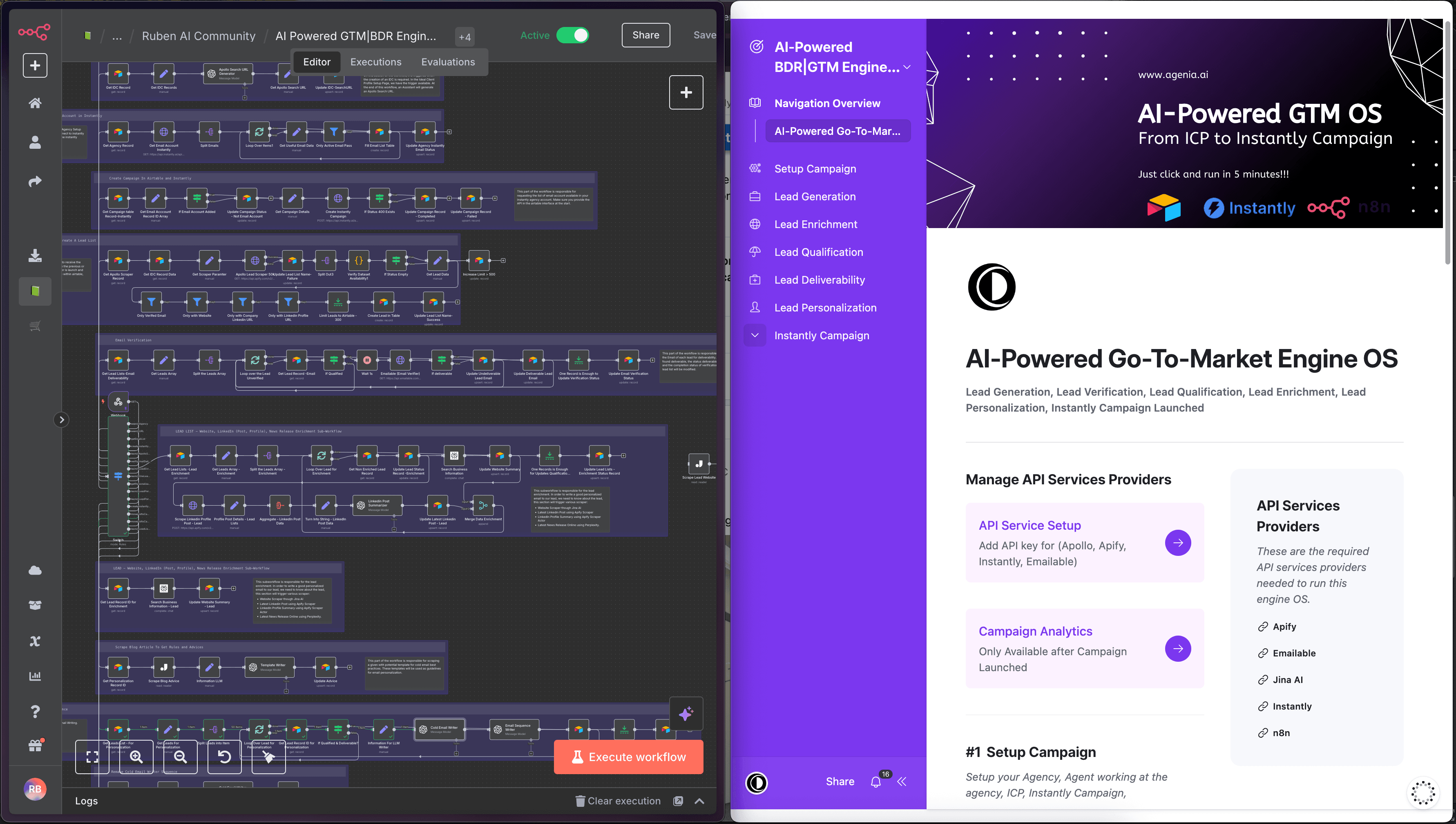
Task: Switch to the Executions tab
Action: click(375, 62)
